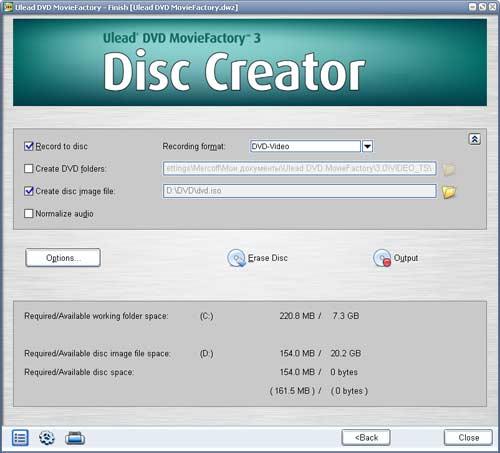Click the (D:) drive label
Image resolution: width=500 pixels, height=453 pixels.
206,354
